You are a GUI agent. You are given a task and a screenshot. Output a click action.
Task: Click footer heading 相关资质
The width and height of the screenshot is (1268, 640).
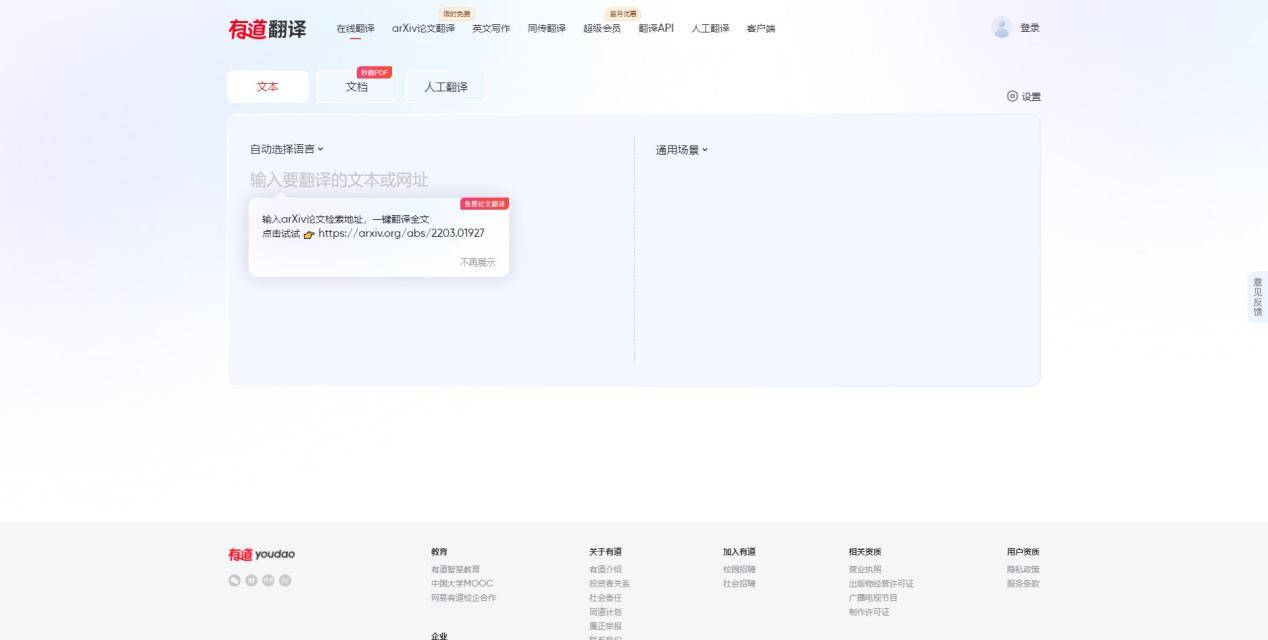coord(865,552)
